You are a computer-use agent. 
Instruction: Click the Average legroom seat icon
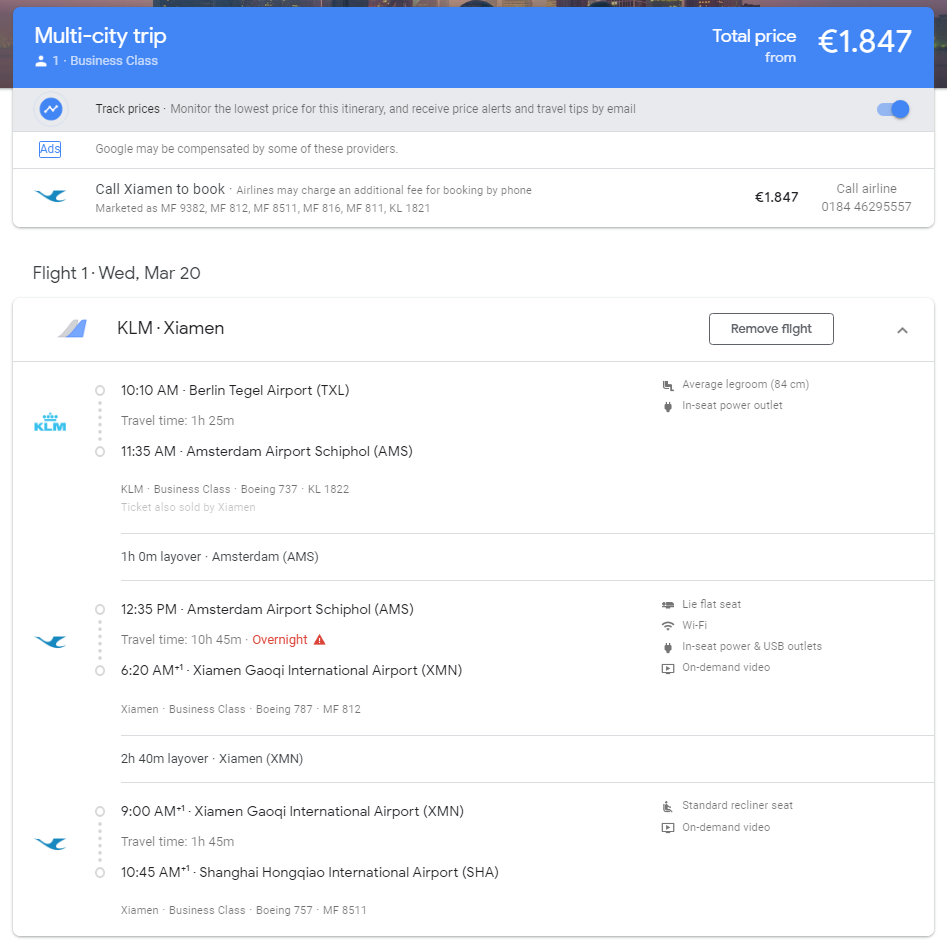668,385
